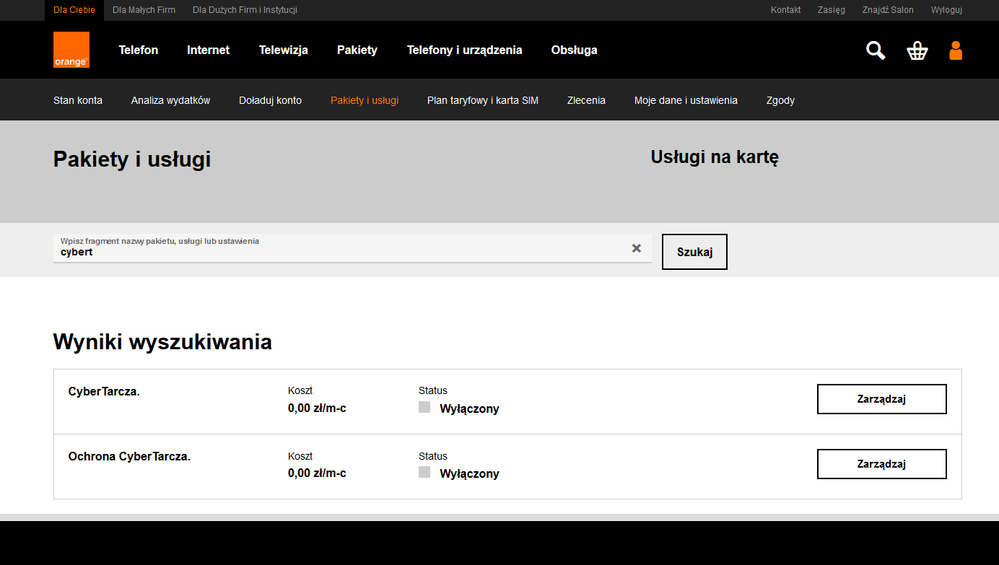
Task: Click the Wyloguj link
Action: pyautogui.click(x=946, y=10)
